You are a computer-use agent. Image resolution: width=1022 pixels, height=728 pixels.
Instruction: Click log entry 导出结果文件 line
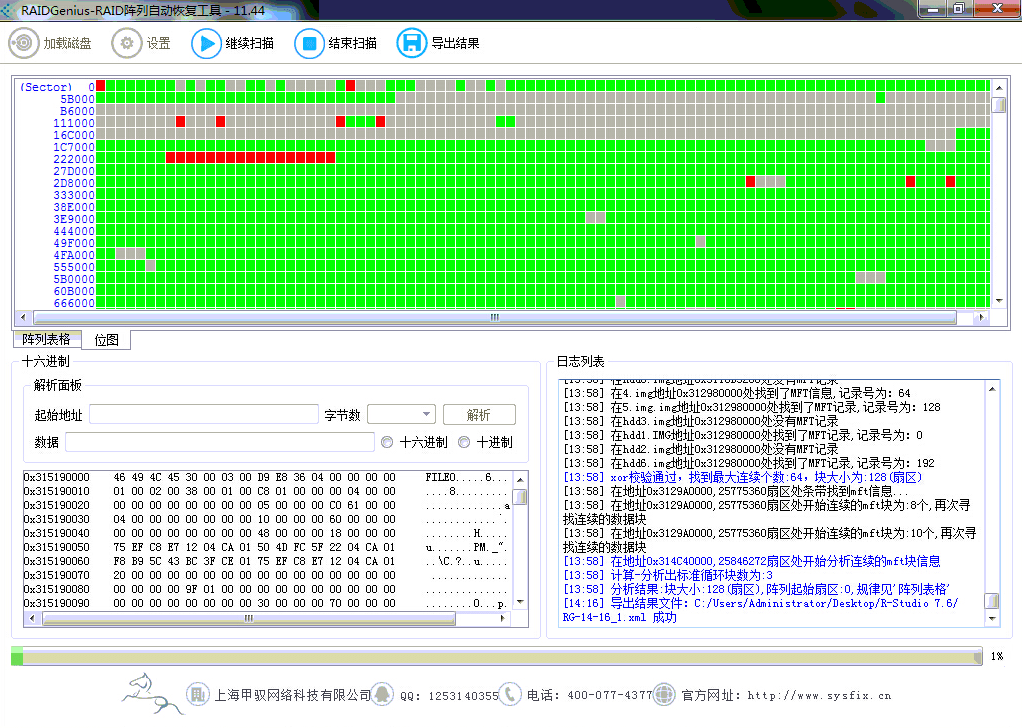(x=761, y=610)
